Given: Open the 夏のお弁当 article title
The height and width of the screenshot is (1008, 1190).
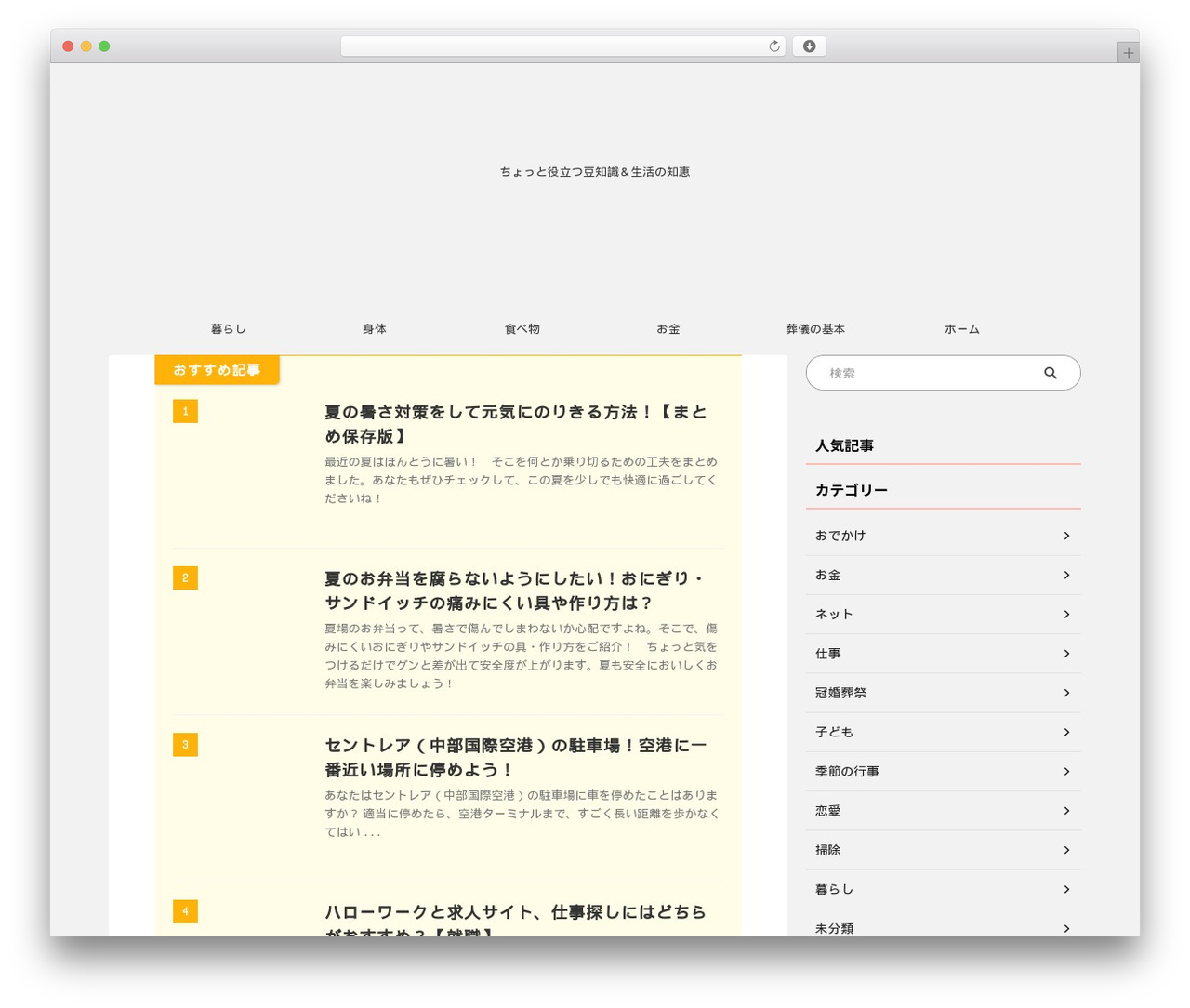Looking at the screenshot, I should 516,590.
